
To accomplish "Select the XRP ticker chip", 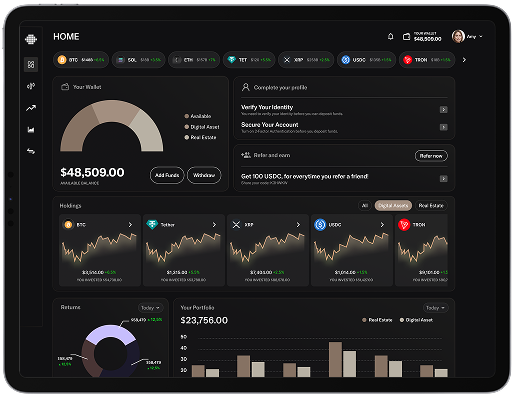I will [x=306, y=60].
